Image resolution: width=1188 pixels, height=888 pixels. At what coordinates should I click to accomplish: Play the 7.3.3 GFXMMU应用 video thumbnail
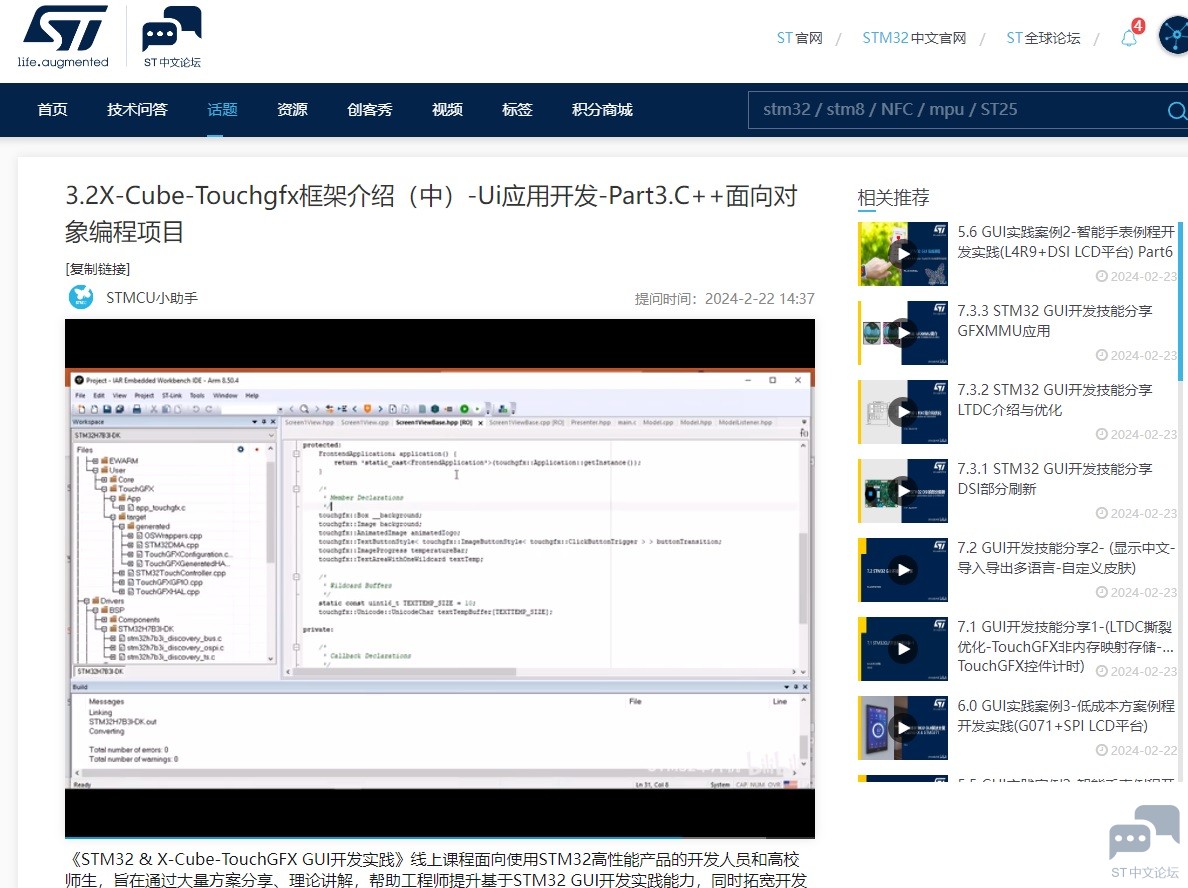[x=903, y=333]
